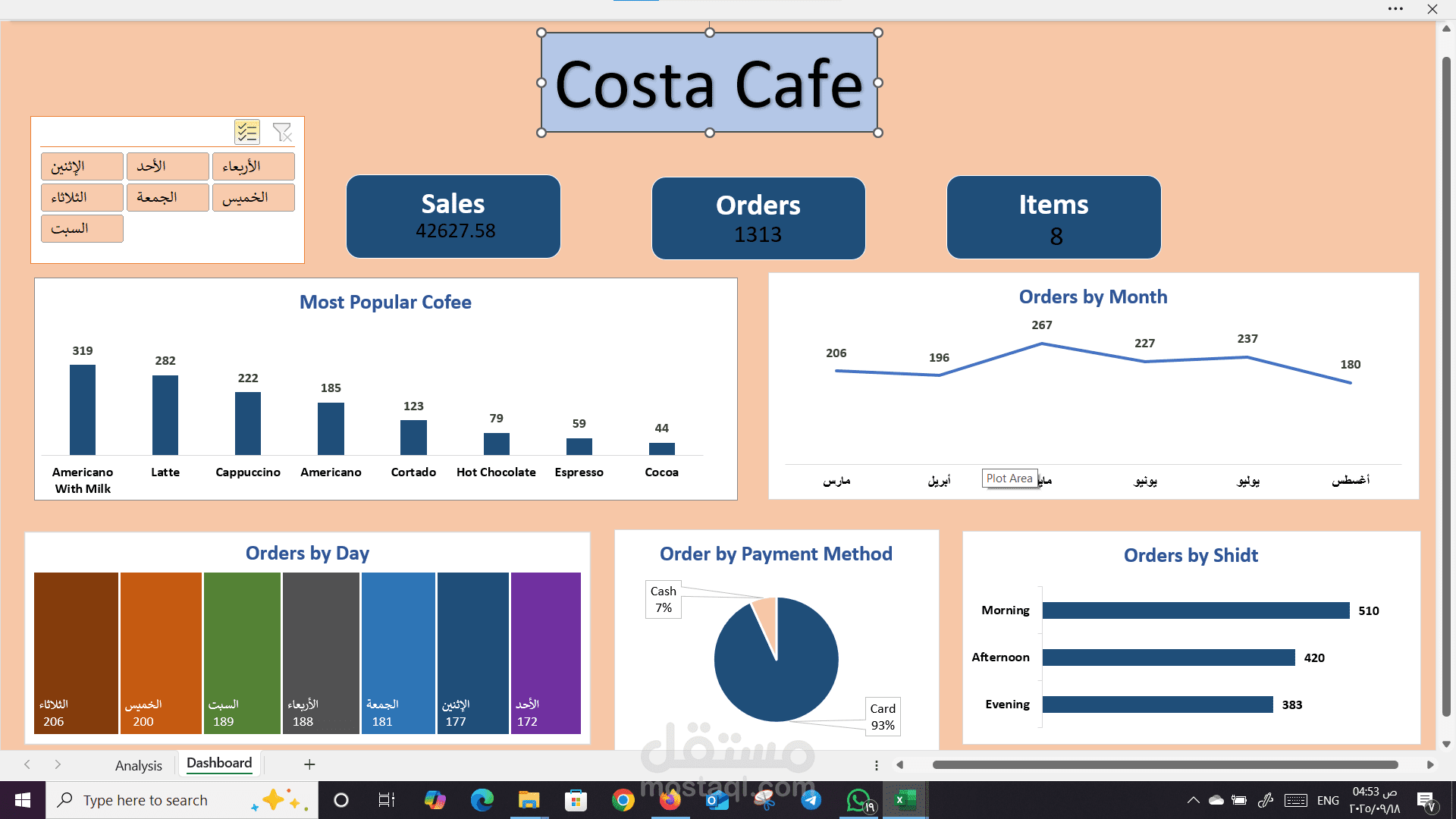1456x819 pixels.
Task: Open the Windows Start menu
Action: (23, 800)
